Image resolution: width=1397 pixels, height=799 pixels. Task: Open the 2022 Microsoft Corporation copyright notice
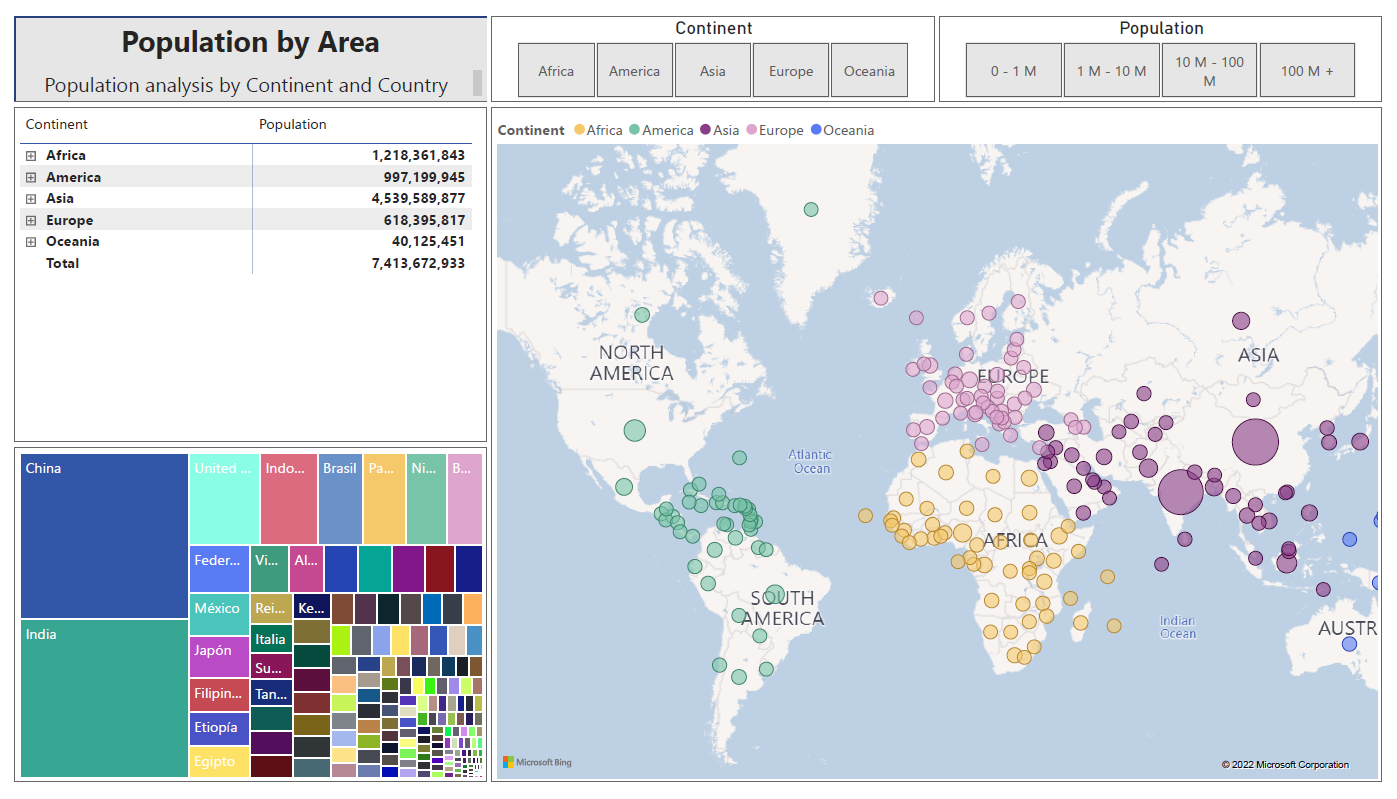pos(1287,764)
